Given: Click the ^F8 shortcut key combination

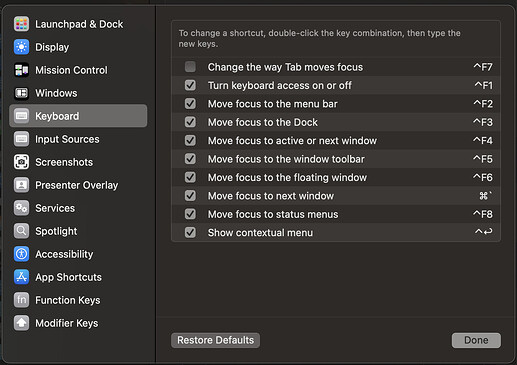Looking at the screenshot, I should point(483,214).
